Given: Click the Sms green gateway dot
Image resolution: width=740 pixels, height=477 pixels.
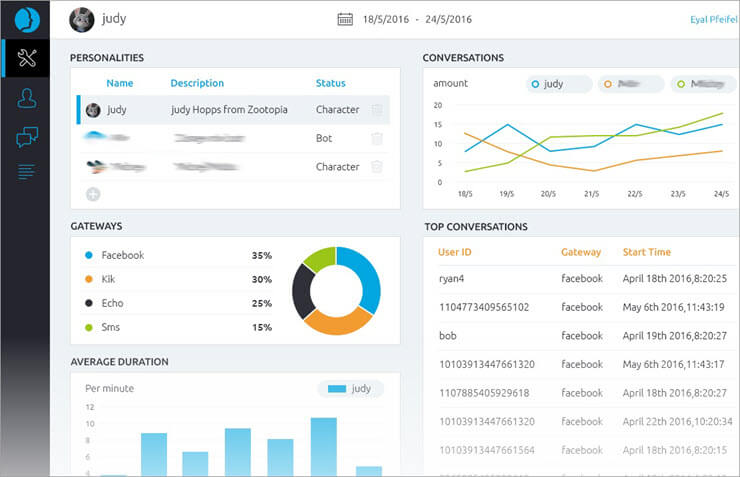Looking at the screenshot, I should click(89, 327).
